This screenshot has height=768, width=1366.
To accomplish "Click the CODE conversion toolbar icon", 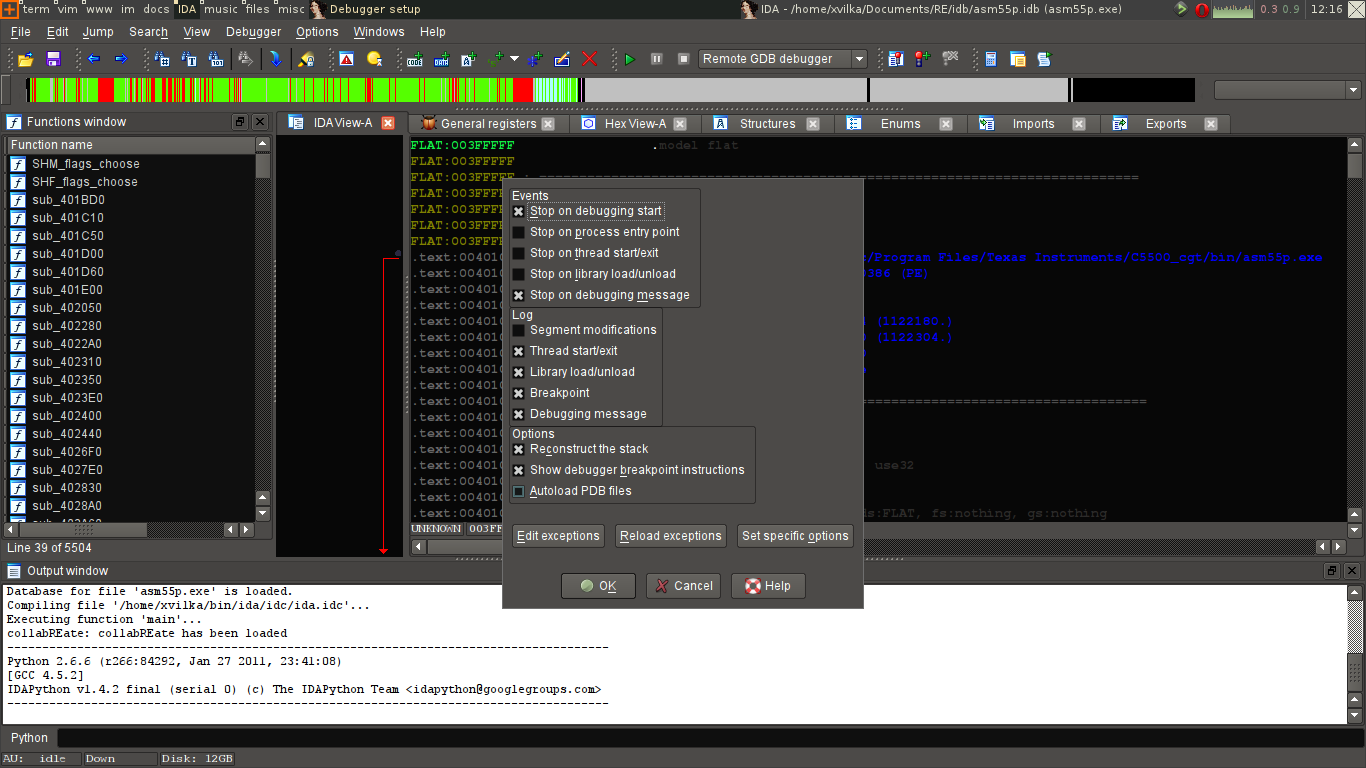I will (x=415, y=59).
